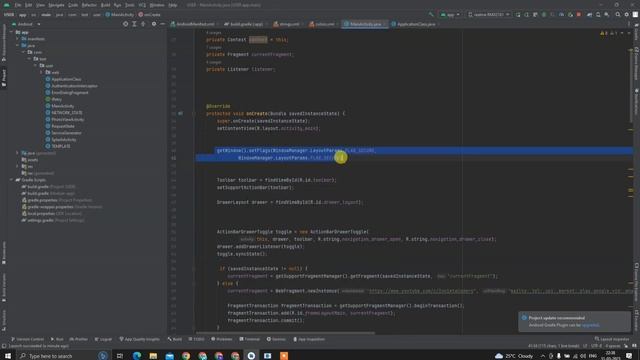Viewport: 640px width, 360px height.
Task: Open the Problems tool window
Action: click(222, 339)
